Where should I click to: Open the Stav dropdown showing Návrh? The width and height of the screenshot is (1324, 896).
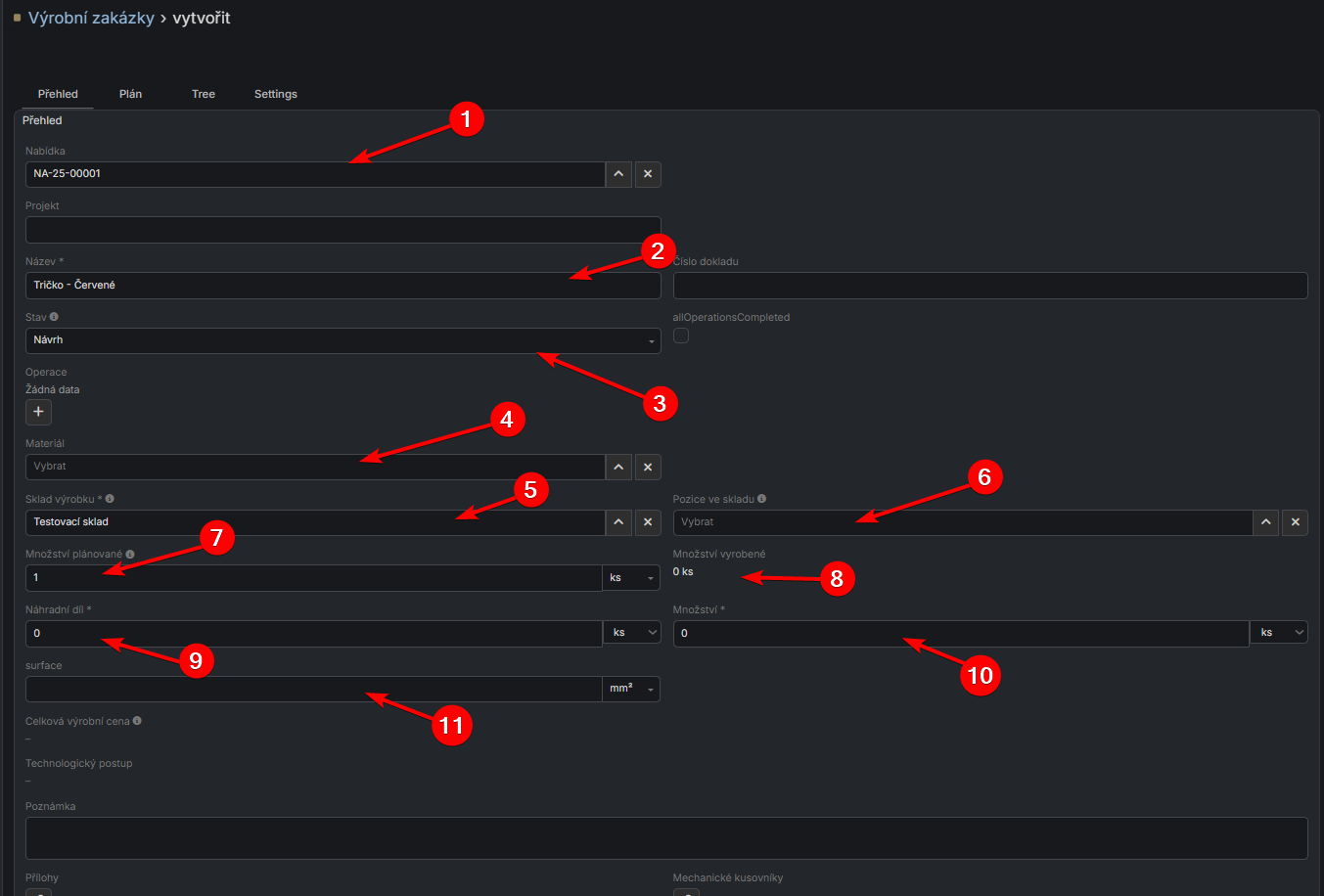[342, 340]
